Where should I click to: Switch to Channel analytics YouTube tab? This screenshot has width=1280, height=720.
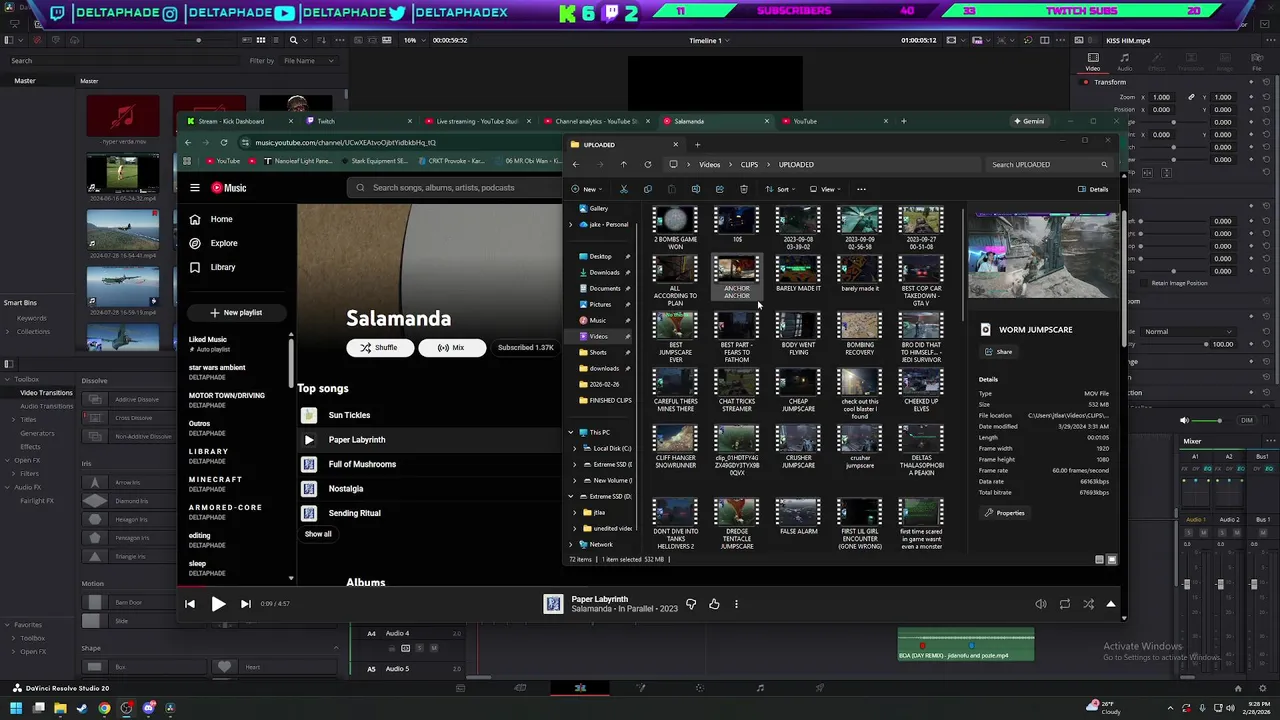(x=594, y=121)
